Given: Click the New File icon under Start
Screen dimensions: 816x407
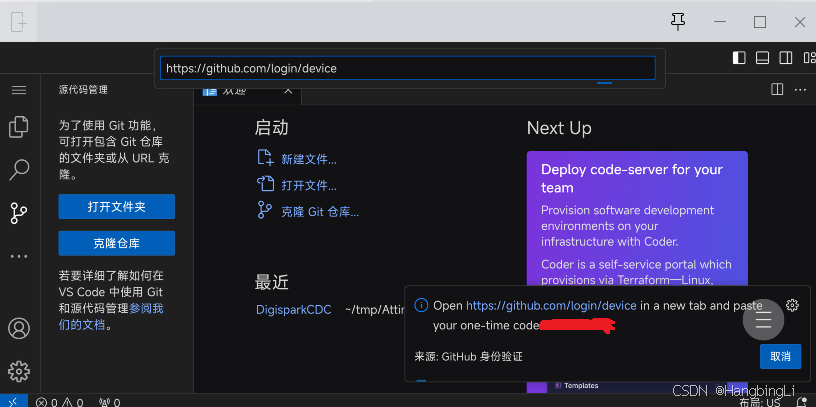Looking at the screenshot, I should tap(265, 157).
